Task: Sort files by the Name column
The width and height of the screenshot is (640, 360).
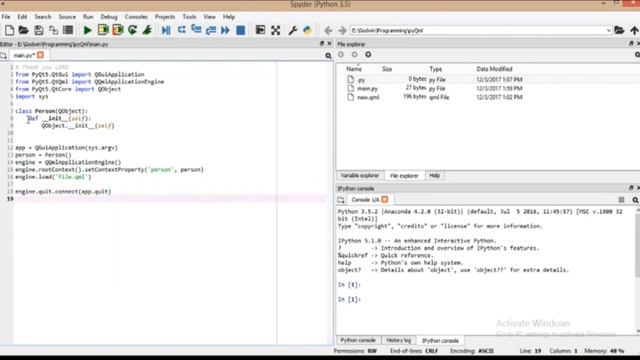Action: (x=354, y=69)
